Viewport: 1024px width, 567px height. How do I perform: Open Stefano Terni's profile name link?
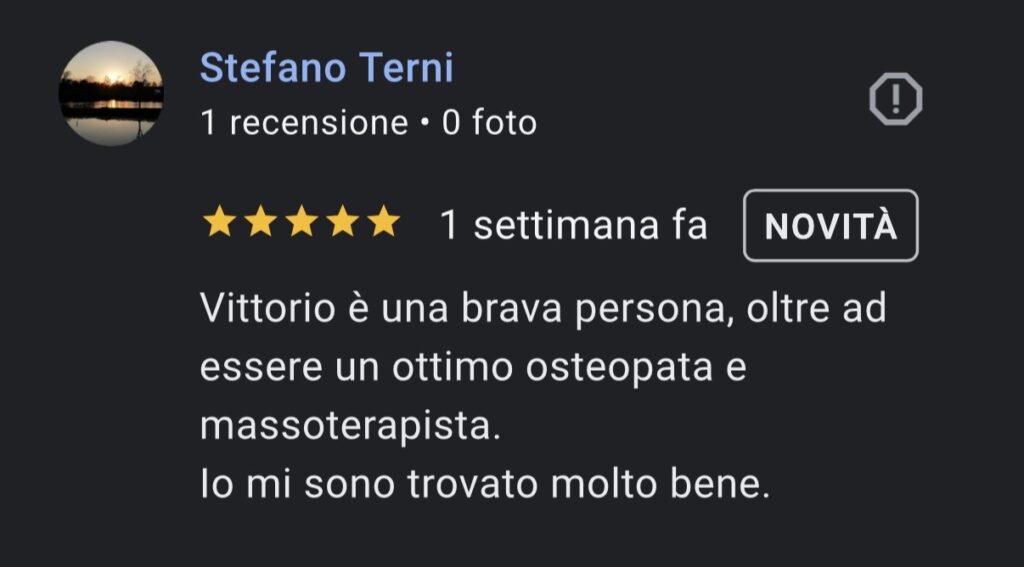tap(326, 68)
